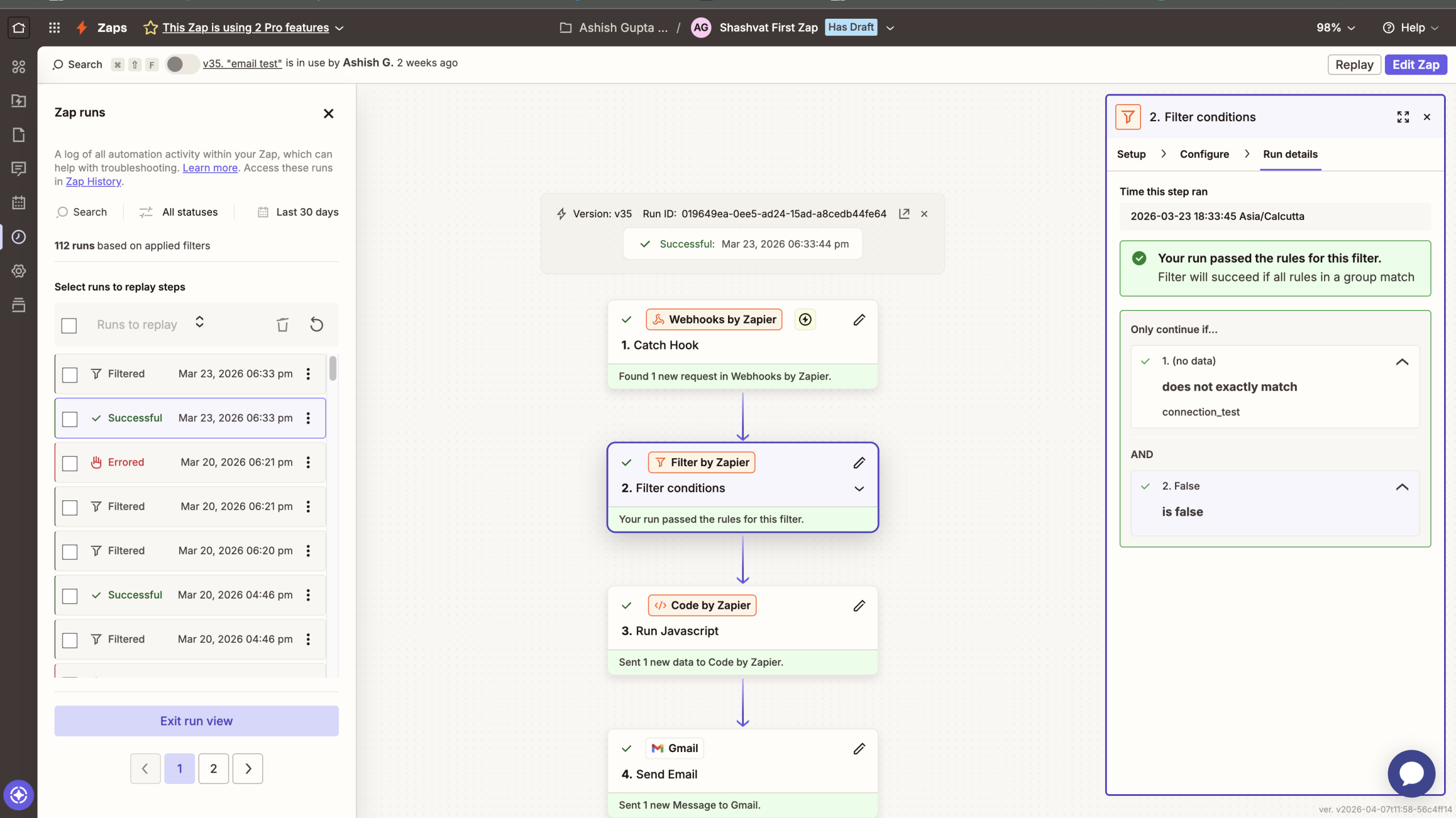Click pencil edit icon on Catch Hook step

click(x=859, y=319)
